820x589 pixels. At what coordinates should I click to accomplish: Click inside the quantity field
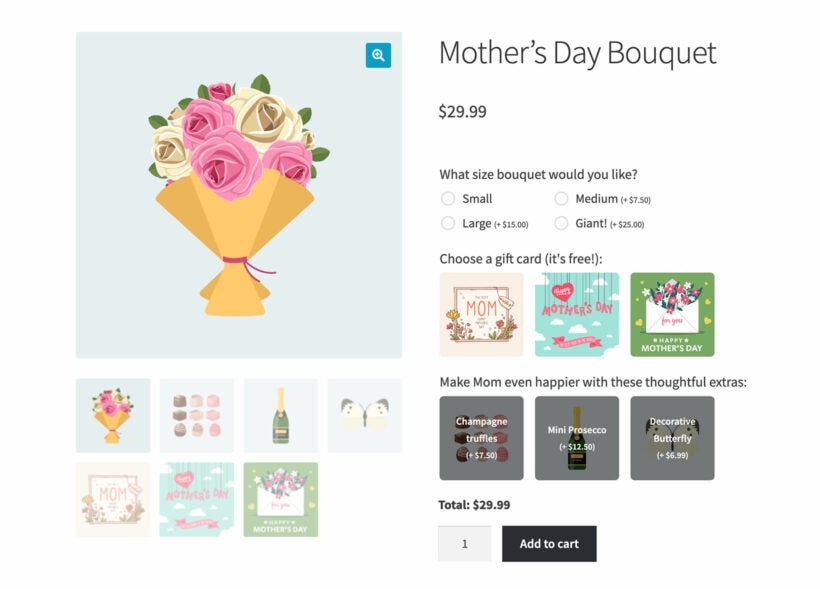click(x=464, y=544)
